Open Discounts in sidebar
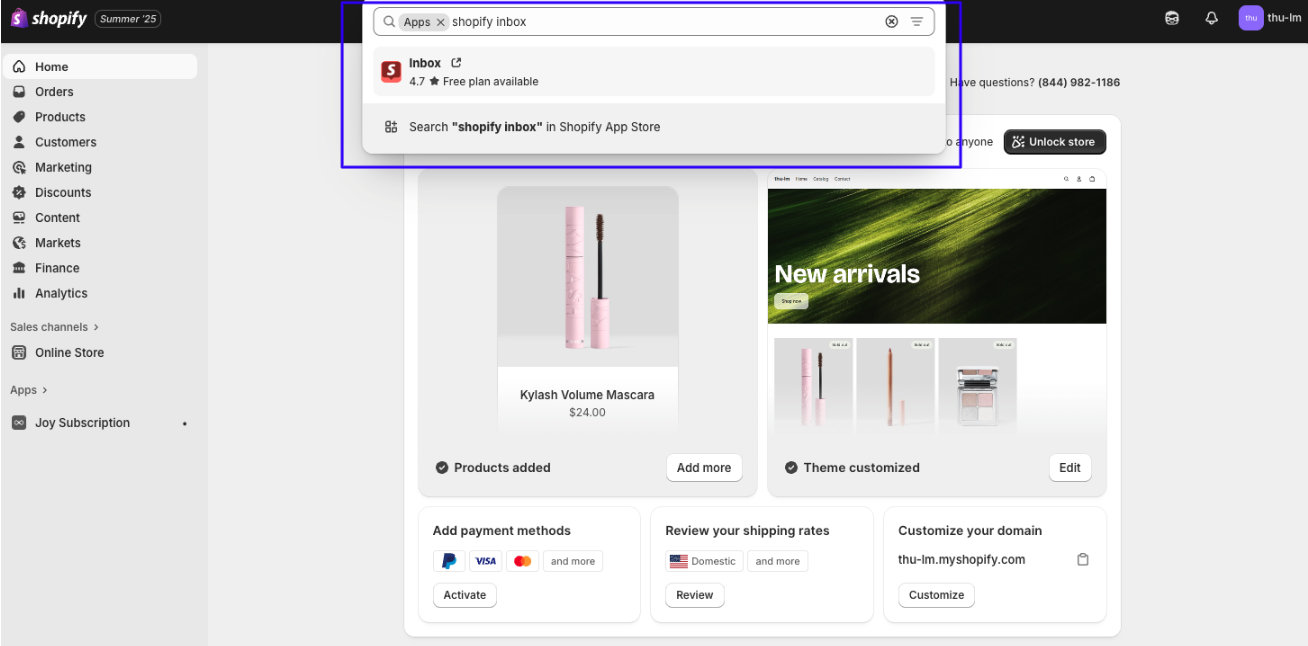Image resolution: width=1308 pixels, height=646 pixels. click(x=100, y=192)
